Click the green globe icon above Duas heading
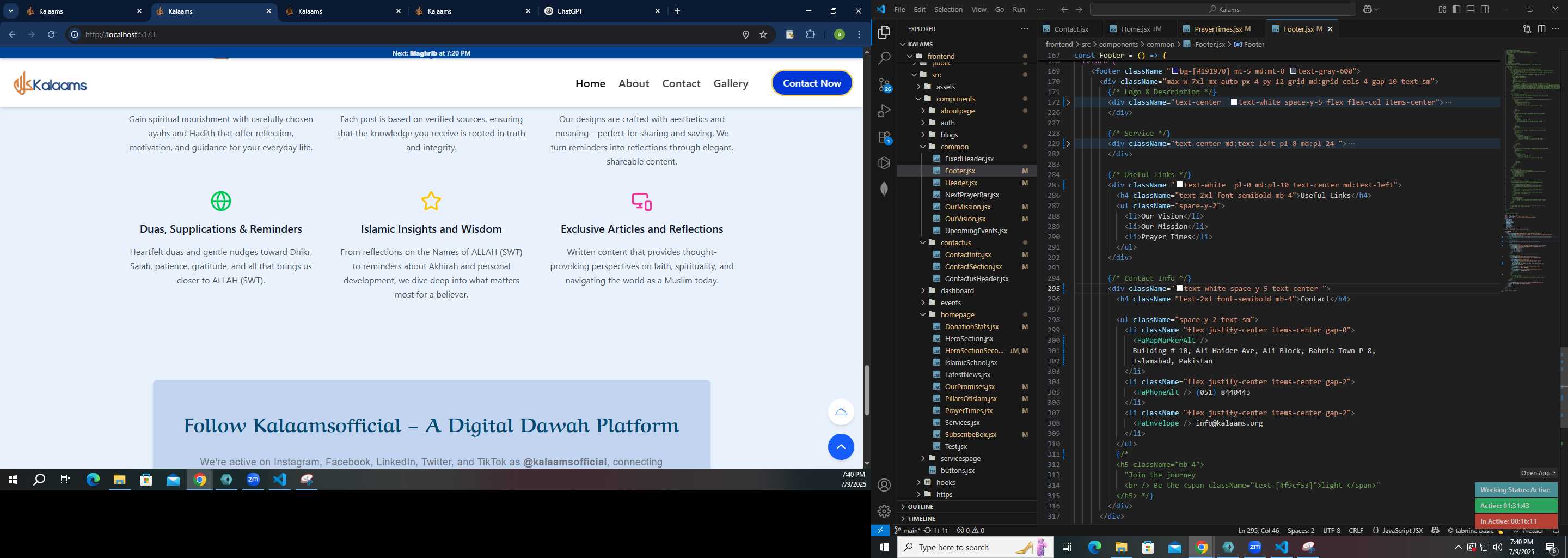1568x558 pixels. [x=221, y=201]
